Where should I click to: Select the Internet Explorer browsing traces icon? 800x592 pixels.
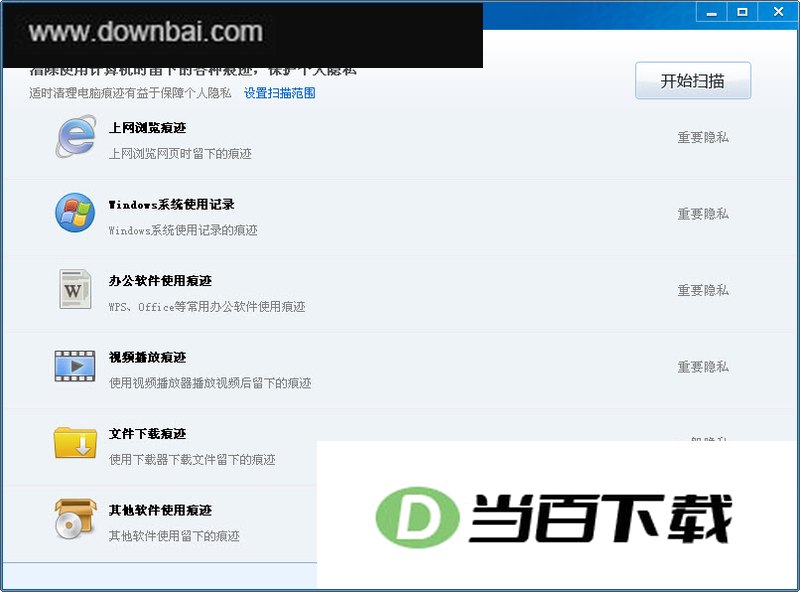click(x=76, y=136)
